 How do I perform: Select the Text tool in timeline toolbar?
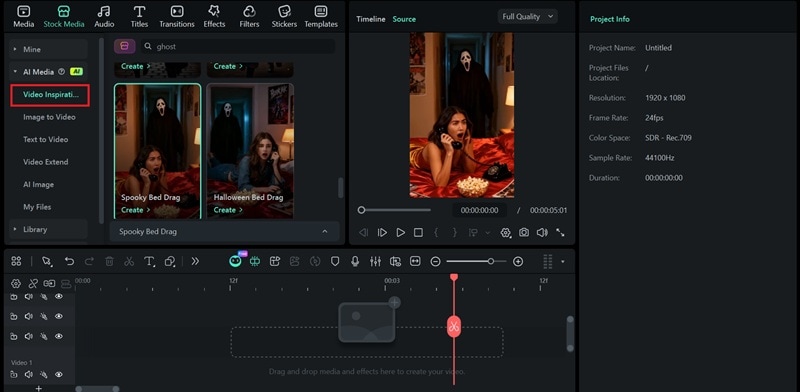click(x=149, y=261)
